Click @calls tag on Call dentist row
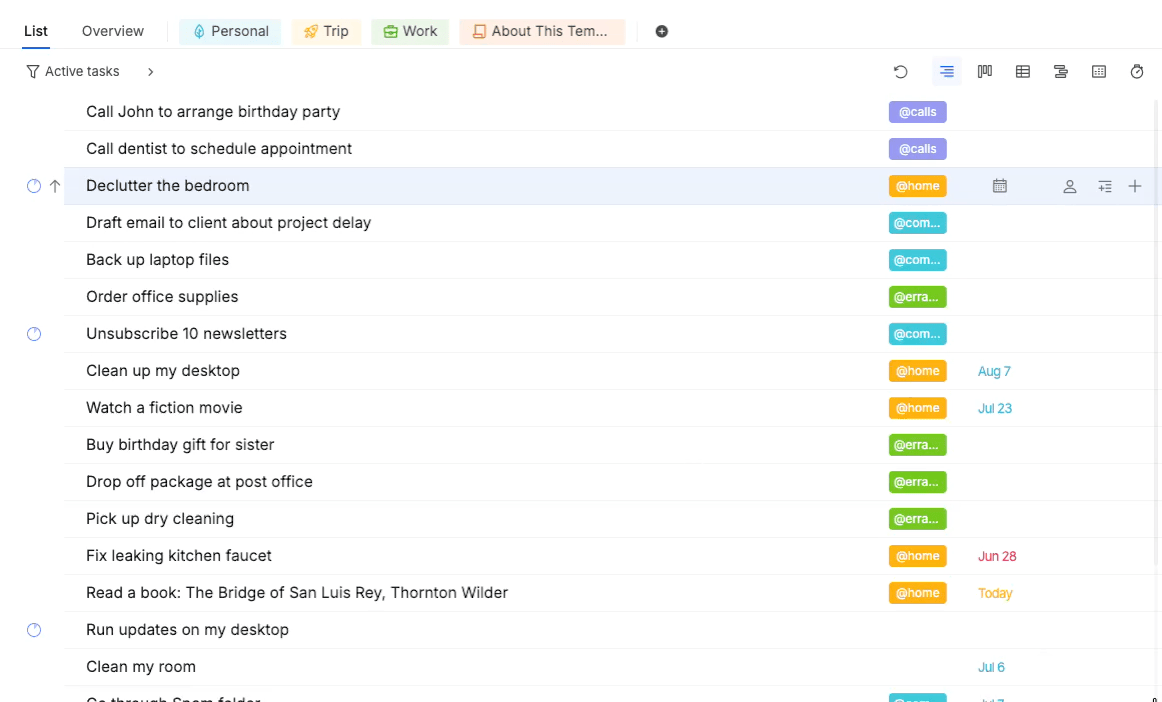 [917, 149]
